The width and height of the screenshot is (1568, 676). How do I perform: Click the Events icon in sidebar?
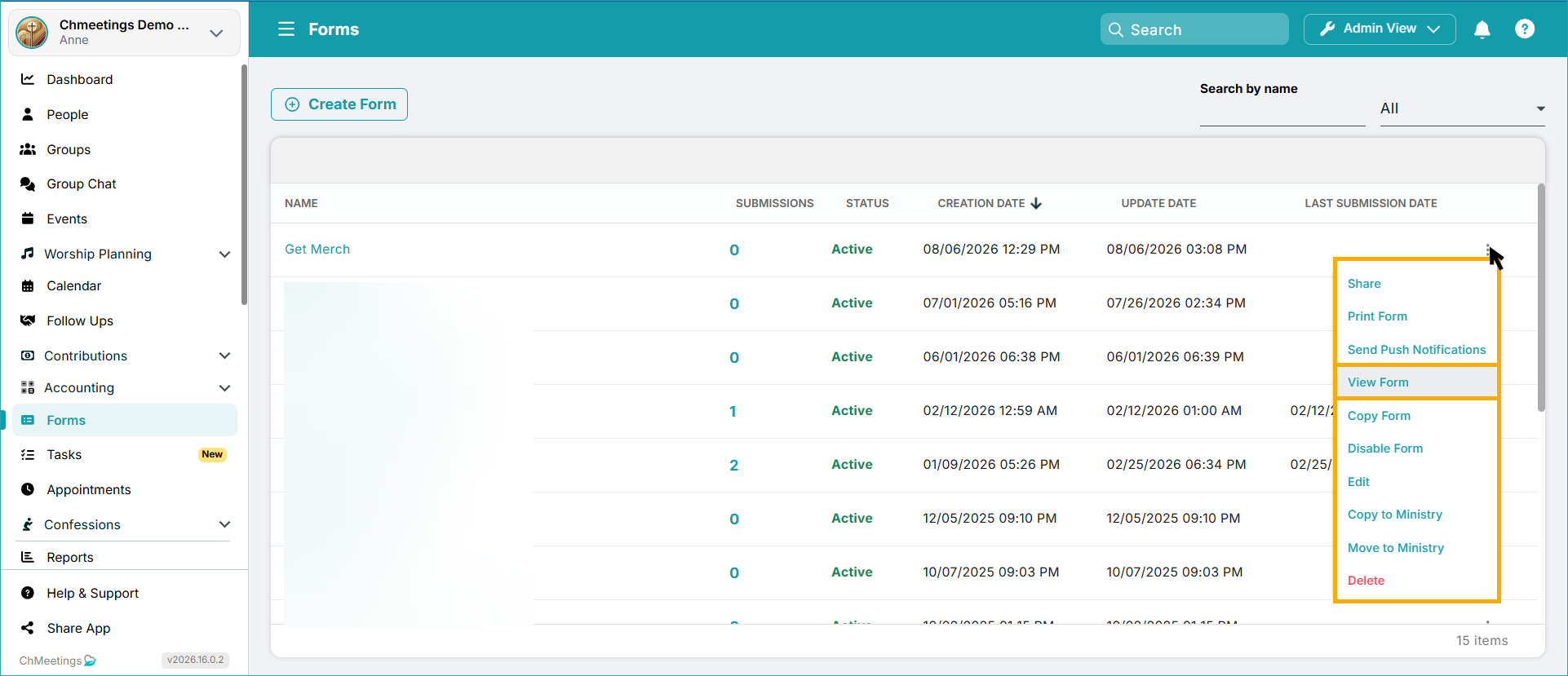(28, 219)
